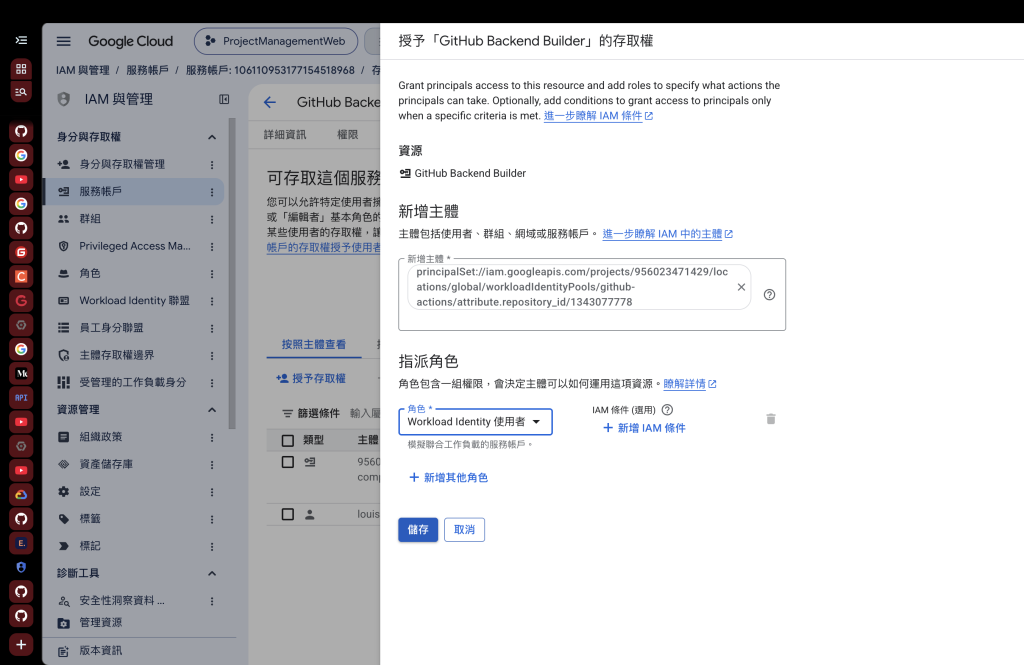Click the back arrow beside GitHub Backend title

pos(270,102)
